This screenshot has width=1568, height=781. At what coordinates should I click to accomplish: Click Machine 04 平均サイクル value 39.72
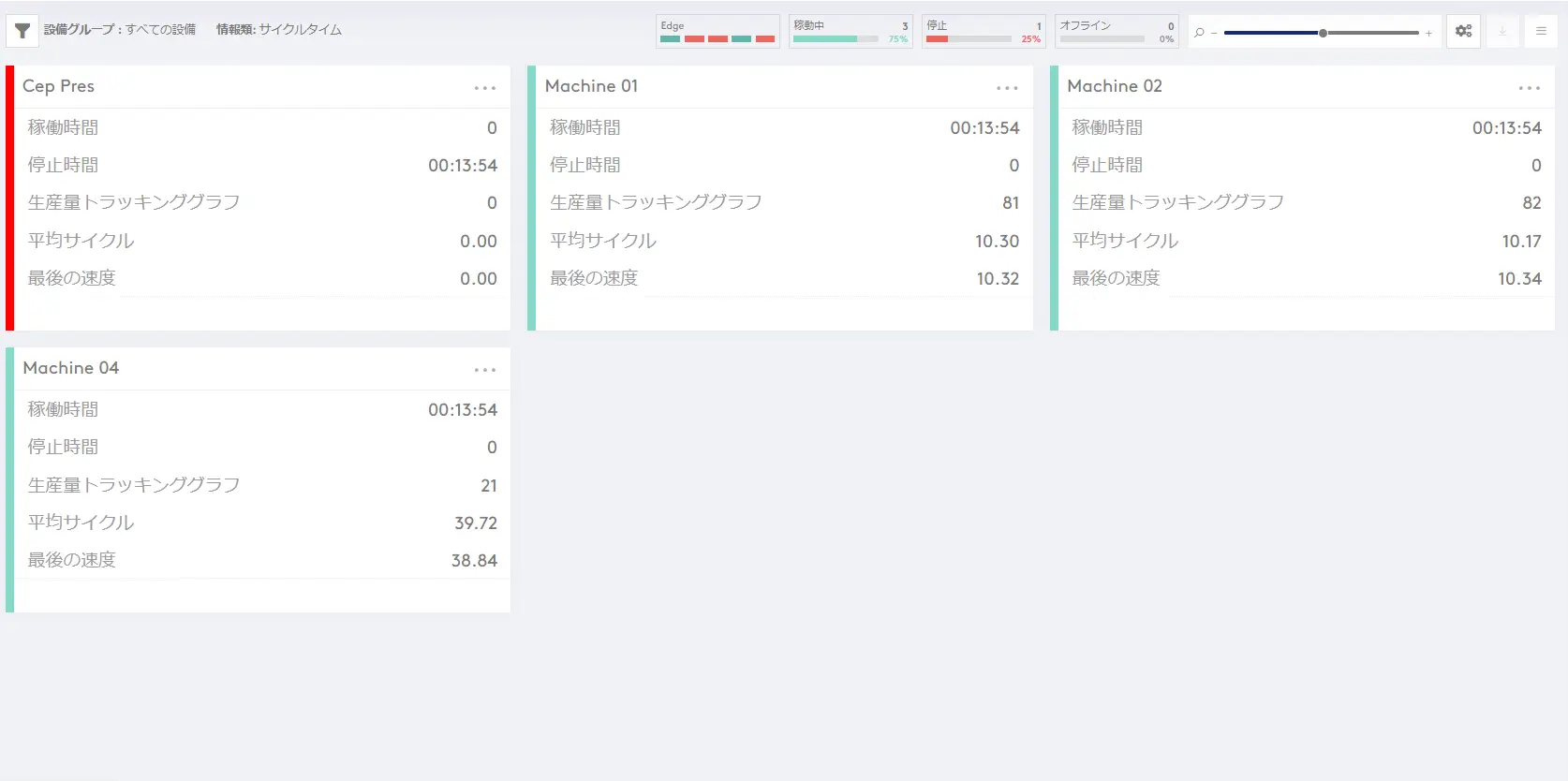coord(476,523)
